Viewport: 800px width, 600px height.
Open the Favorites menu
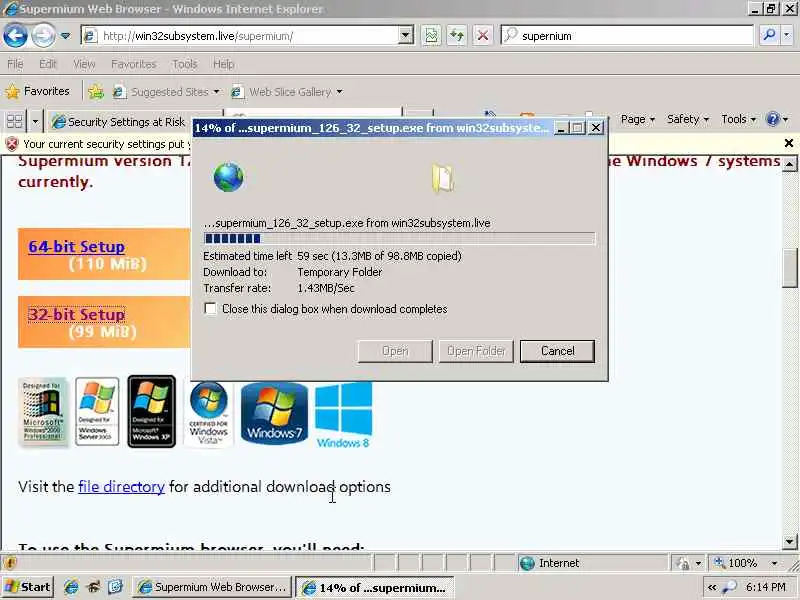[134, 64]
